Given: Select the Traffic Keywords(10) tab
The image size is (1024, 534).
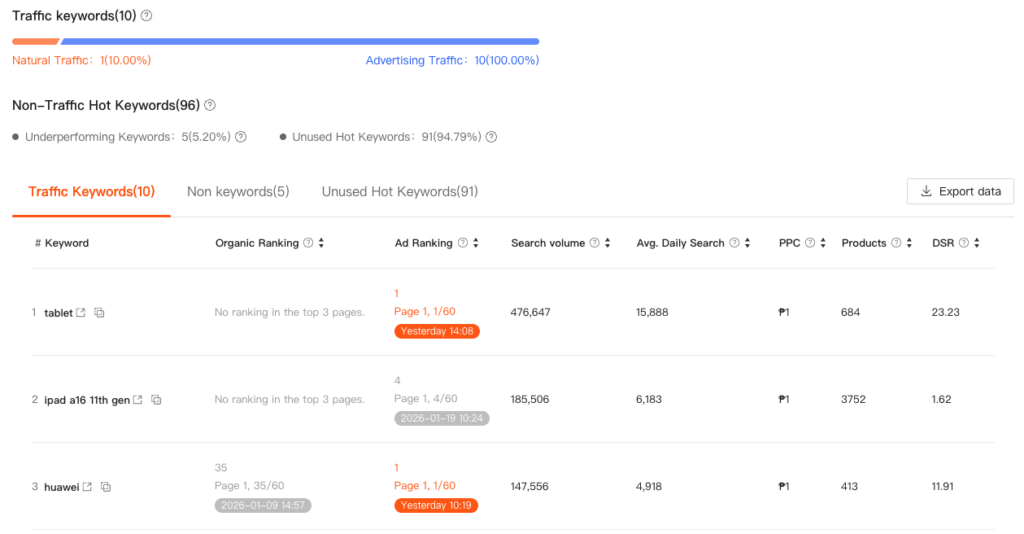Looking at the screenshot, I should point(92,191).
